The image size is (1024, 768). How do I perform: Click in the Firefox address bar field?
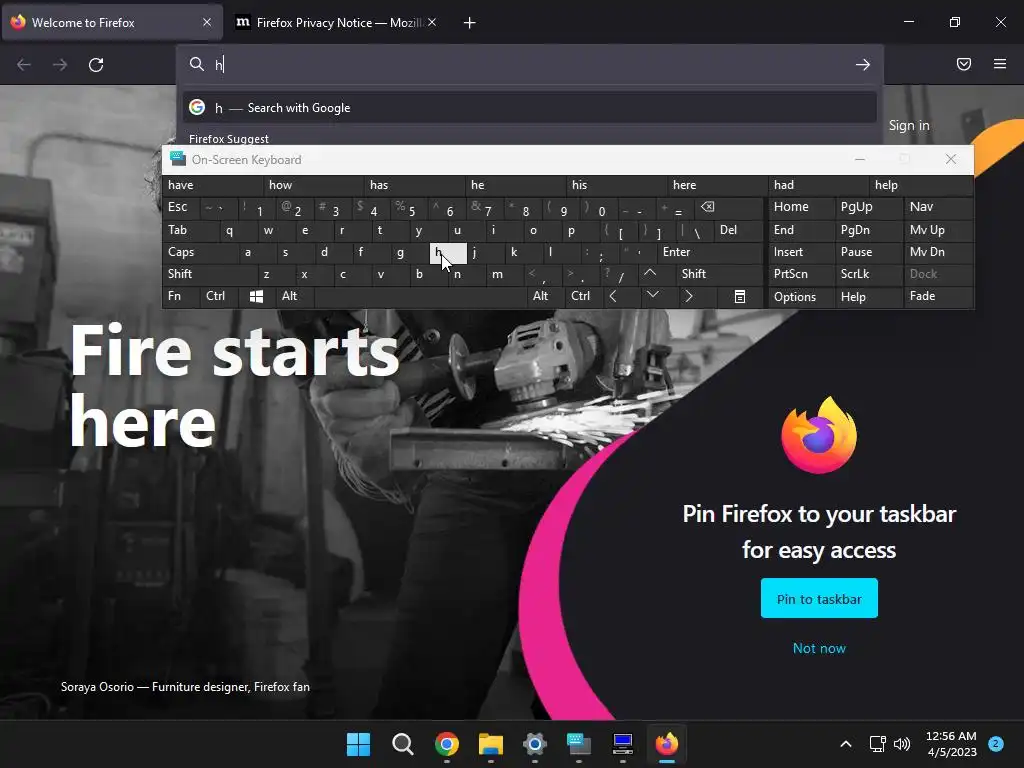click(x=529, y=65)
